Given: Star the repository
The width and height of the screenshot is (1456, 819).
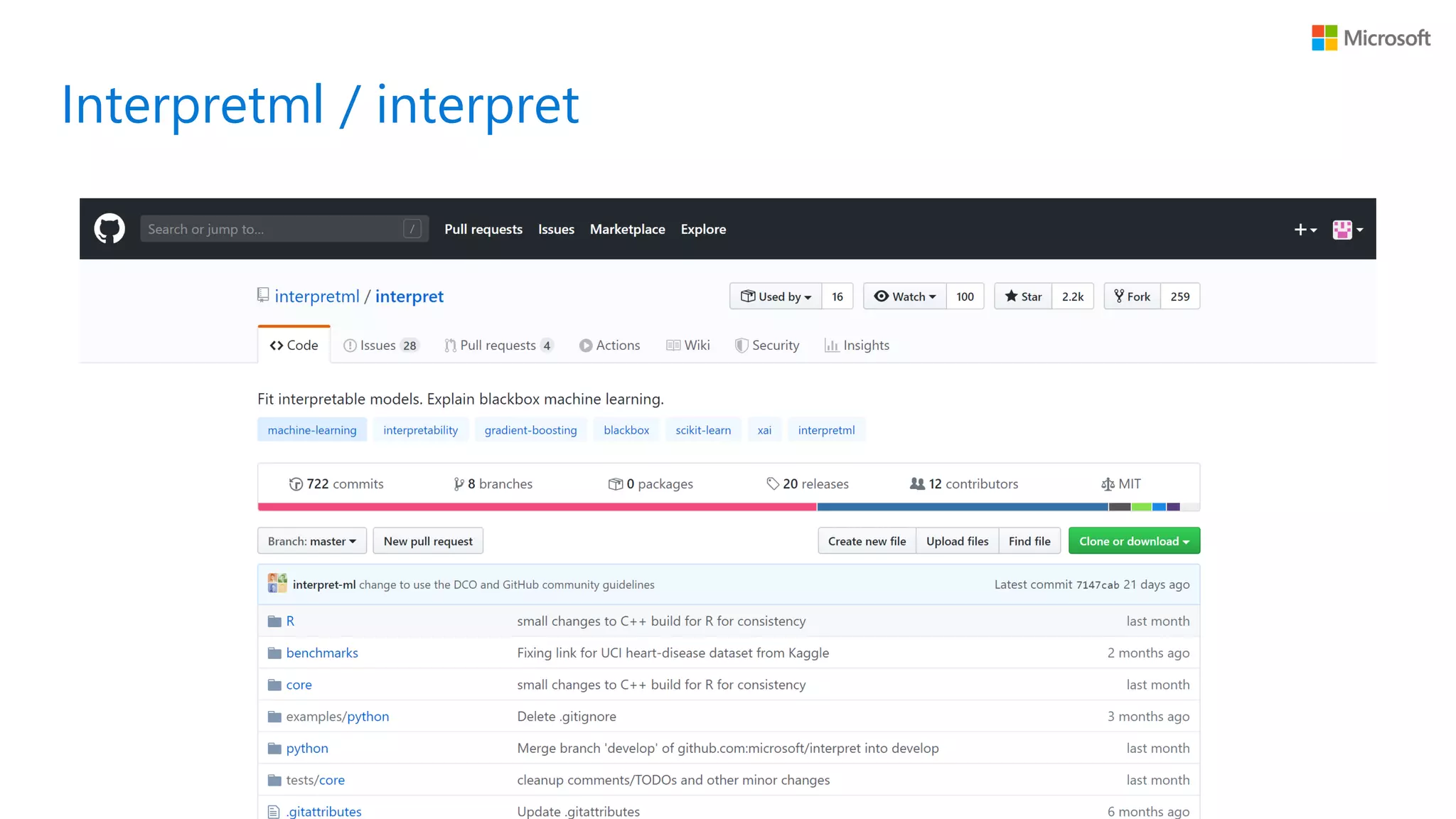Looking at the screenshot, I should 1023,296.
